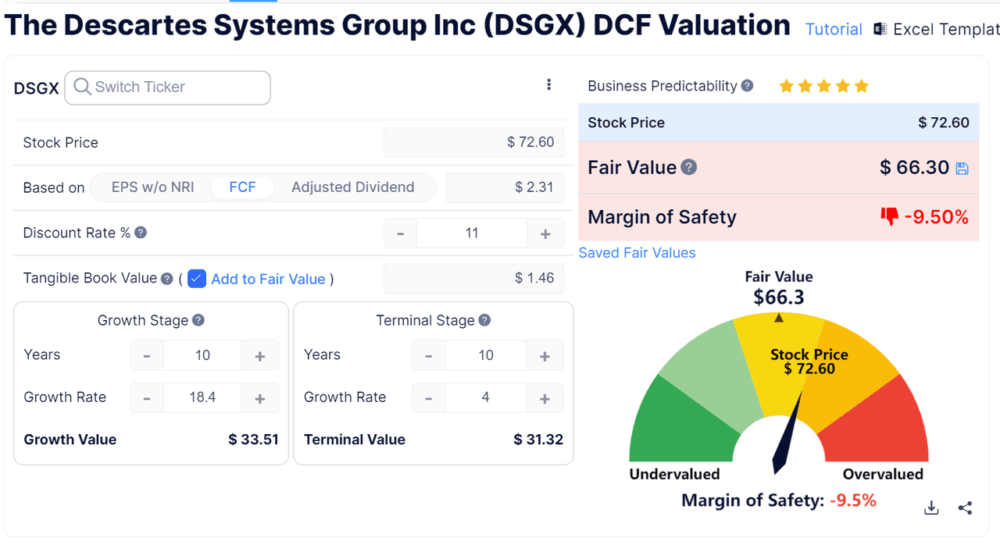Click the Tangible Book Value field $ 1.46

[474, 279]
